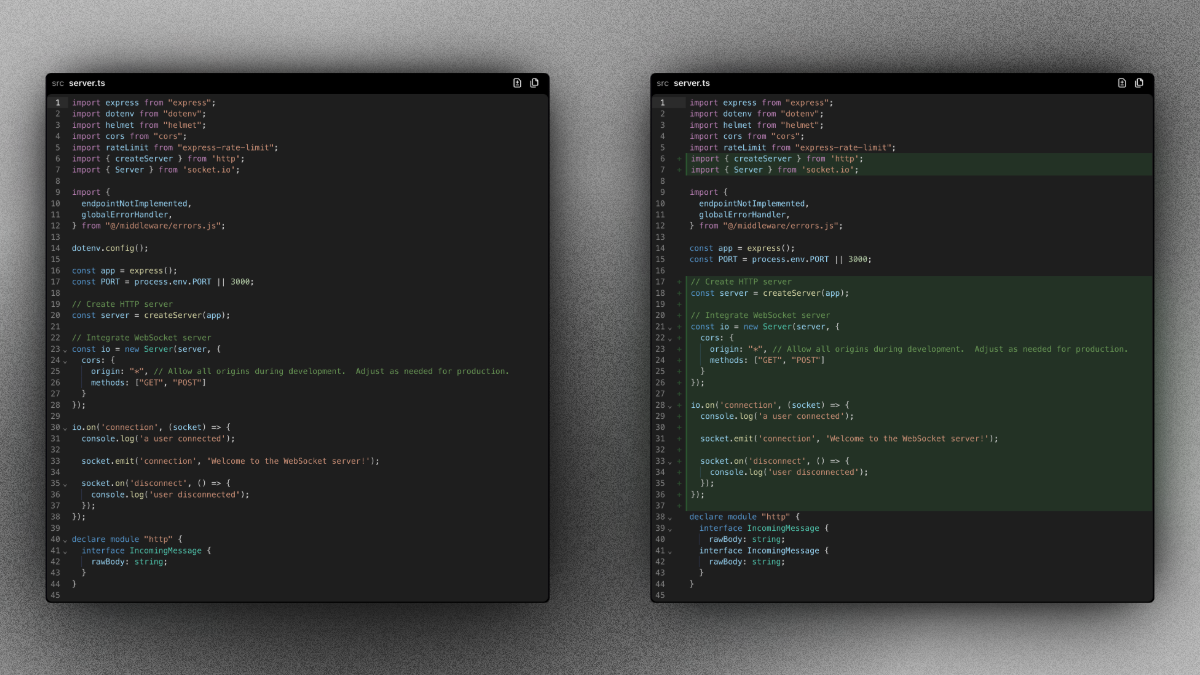Click the copy icon in the left panel header
This screenshot has height=675, width=1200.
pyautogui.click(x=534, y=83)
